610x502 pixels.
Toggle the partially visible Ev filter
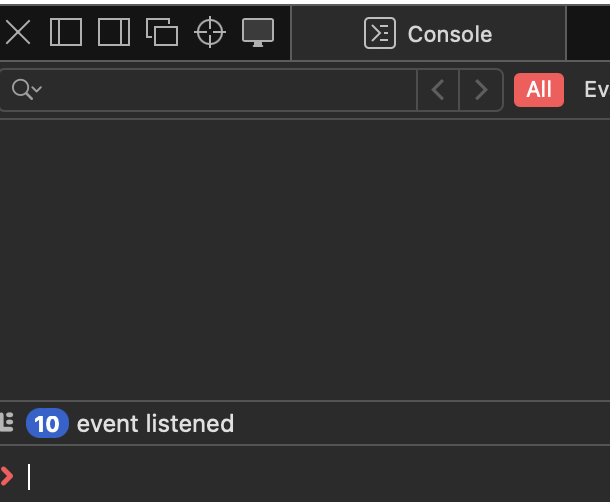tap(596, 90)
